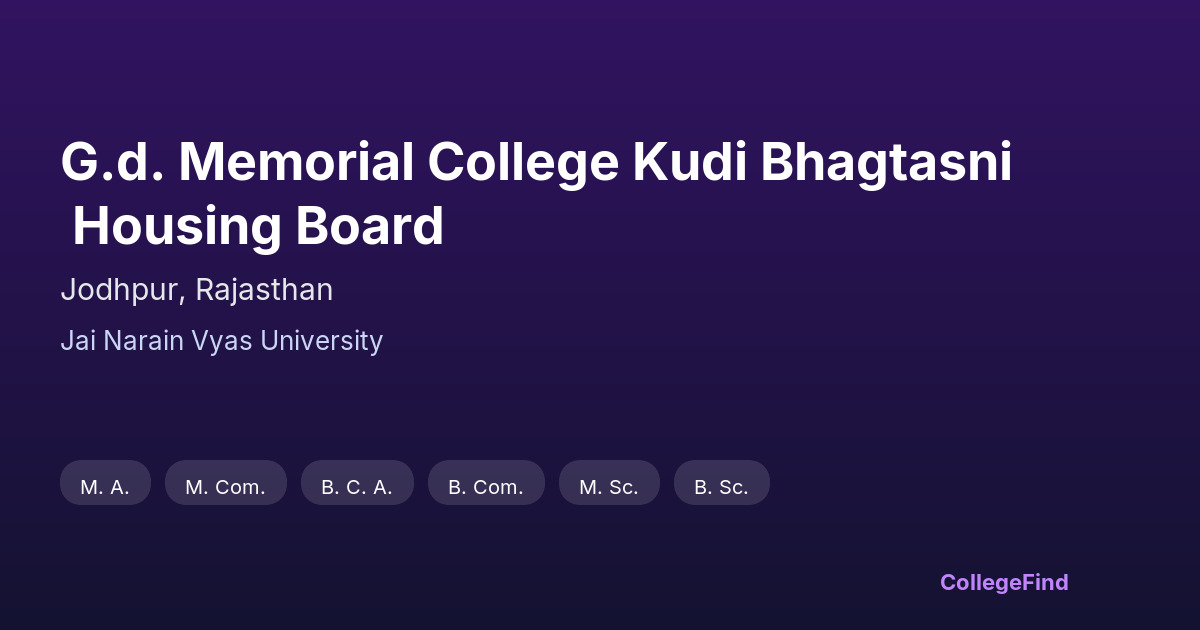Click the word College in the heading
Image resolution: width=1200 pixels, height=630 pixels.
(523, 162)
